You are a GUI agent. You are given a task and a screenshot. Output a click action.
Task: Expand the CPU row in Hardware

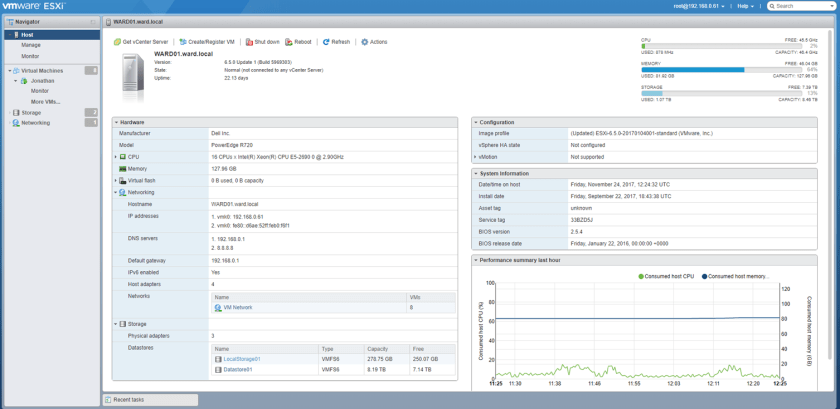coord(116,157)
